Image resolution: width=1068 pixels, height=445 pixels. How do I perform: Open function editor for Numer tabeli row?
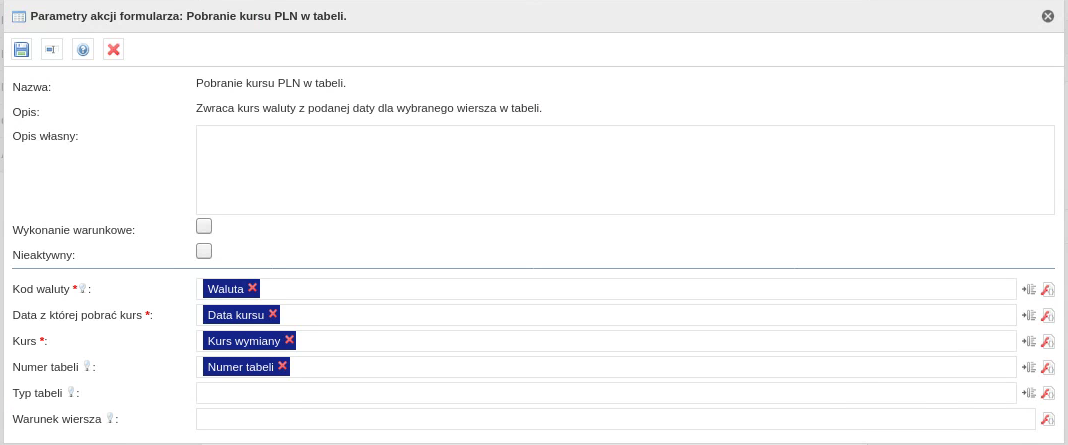click(1048, 367)
